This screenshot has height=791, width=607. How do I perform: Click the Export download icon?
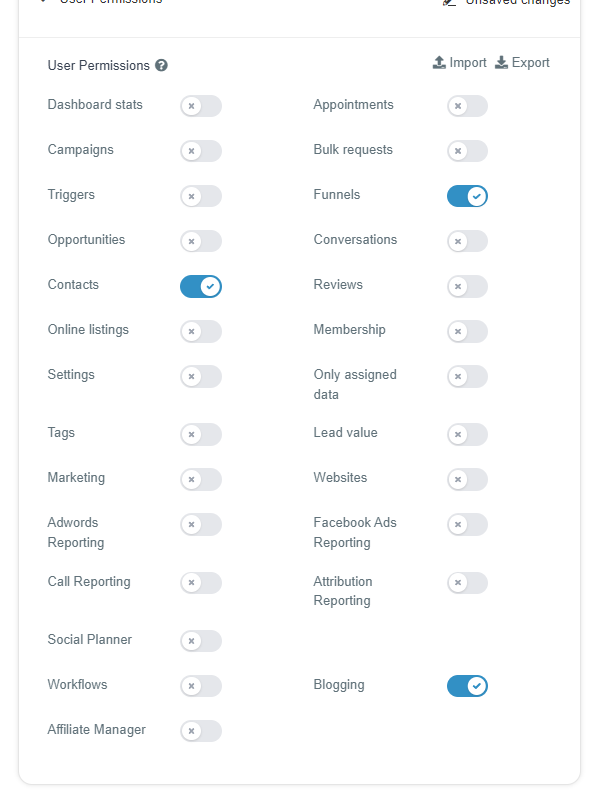pos(502,63)
